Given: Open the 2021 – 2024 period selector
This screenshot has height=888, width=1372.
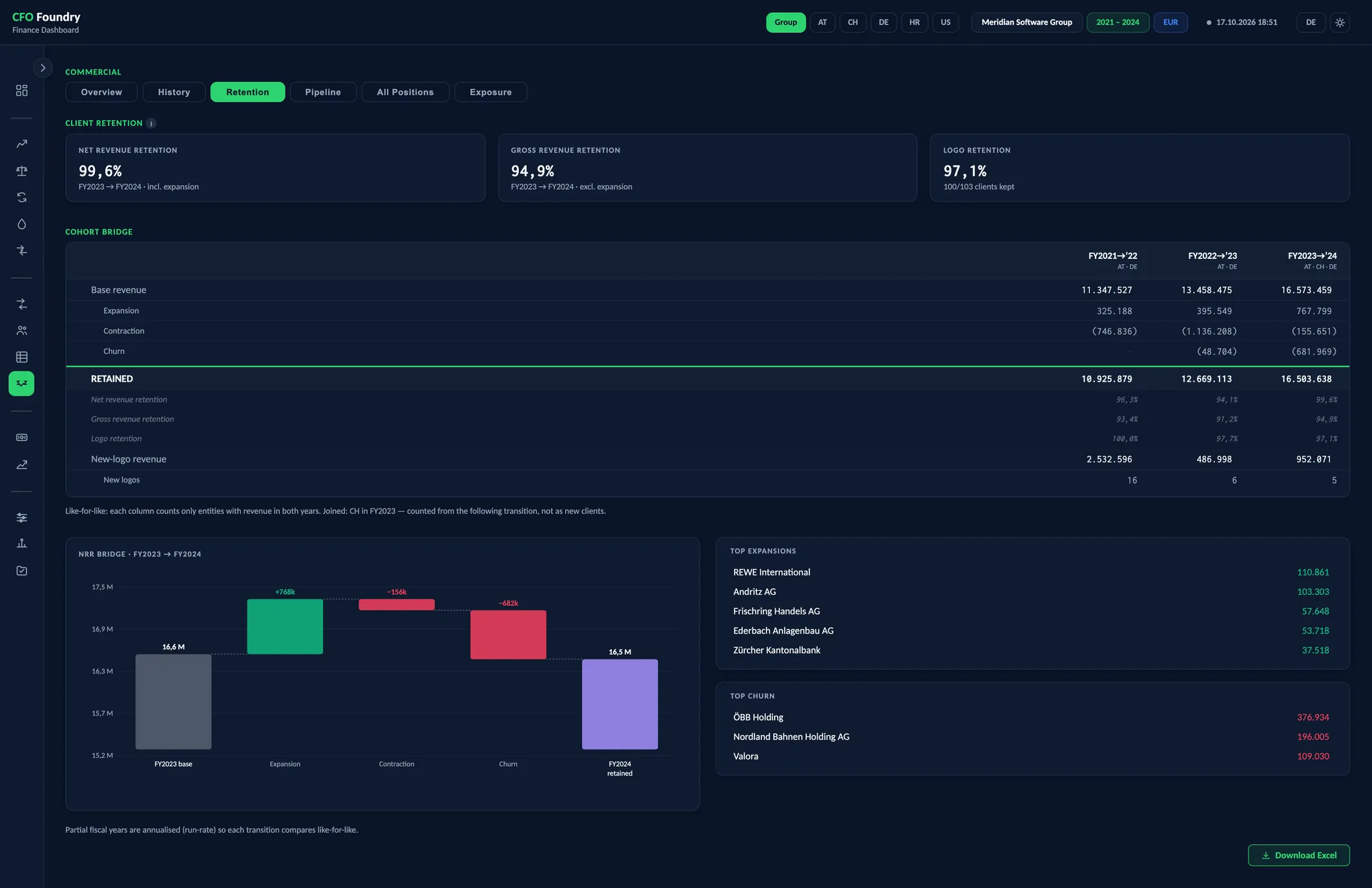Looking at the screenshot, I should tap(1117, 23).
